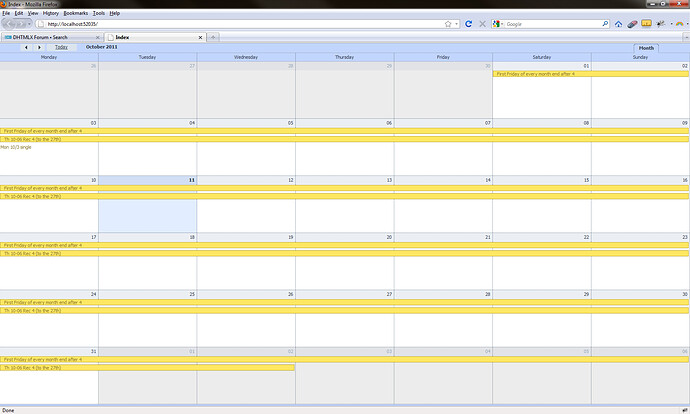The height and width of the screenshot is (414, 690).
Task: Close the Index tab
Action: (x=200, y=37)
